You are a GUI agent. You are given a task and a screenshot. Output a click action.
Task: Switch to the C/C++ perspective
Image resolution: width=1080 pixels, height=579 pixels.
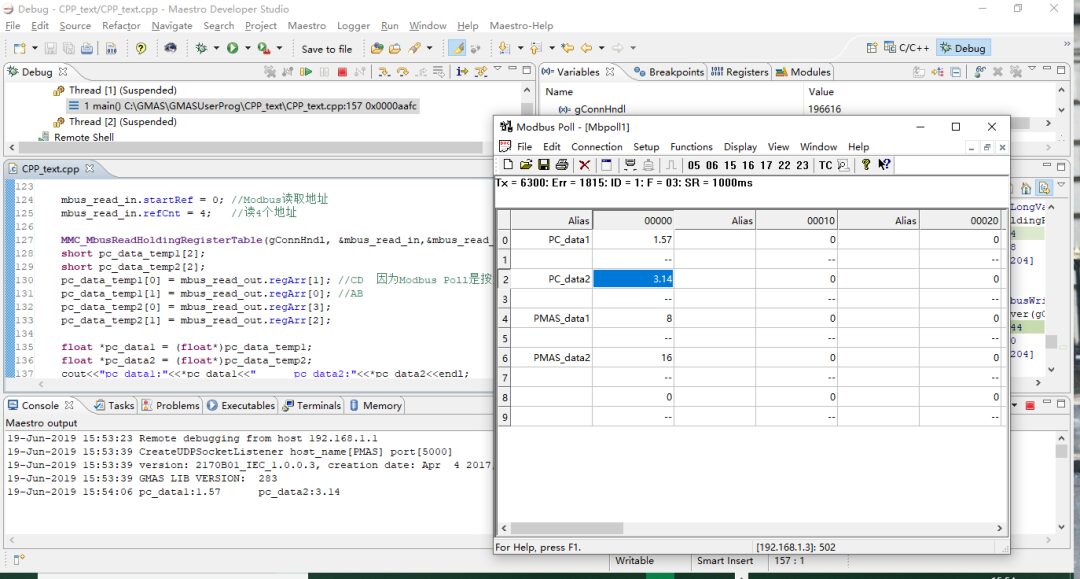(906, 48)
